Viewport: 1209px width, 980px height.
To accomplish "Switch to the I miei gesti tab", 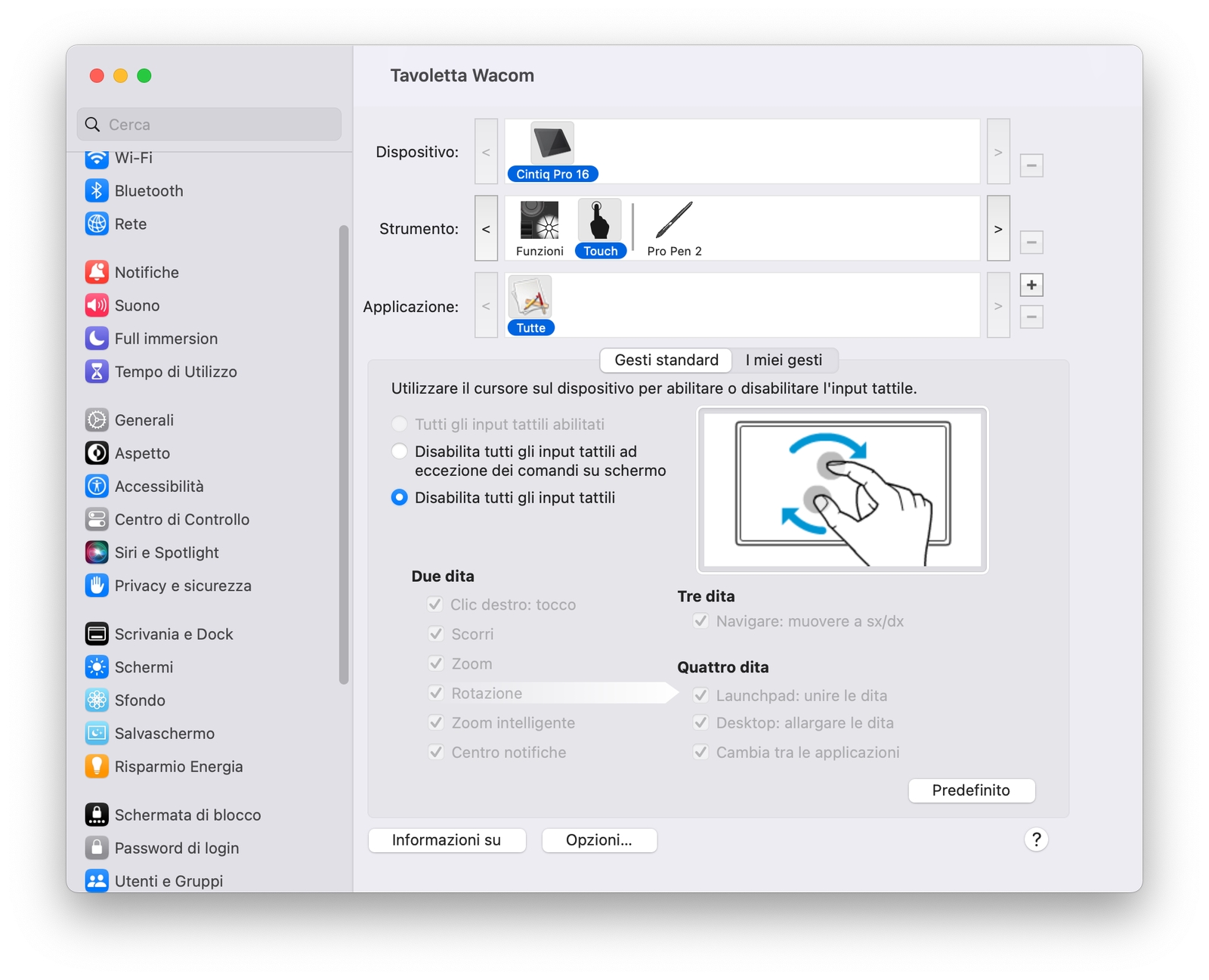I will [784, 360].
